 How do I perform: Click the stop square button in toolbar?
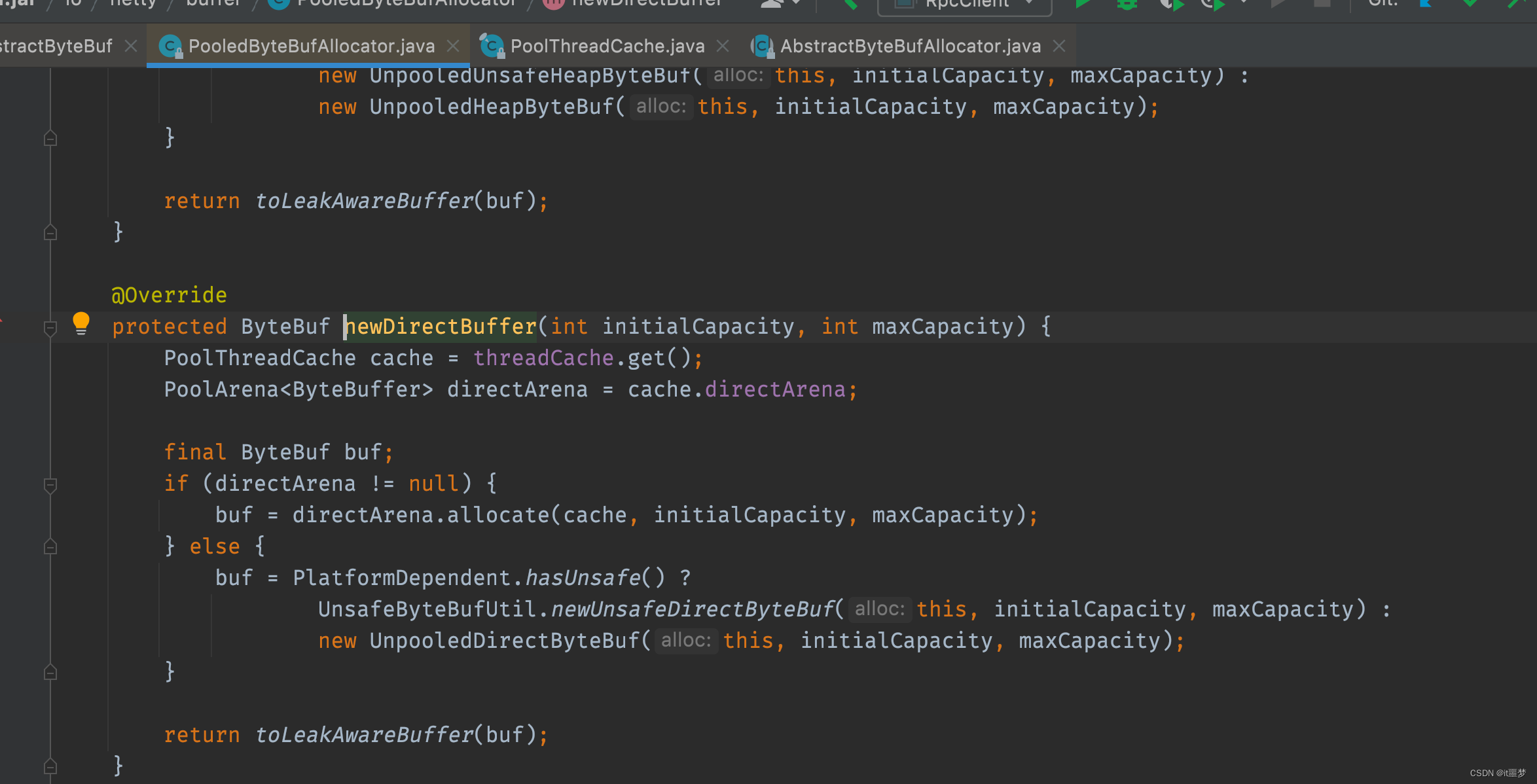[1322, 3]
